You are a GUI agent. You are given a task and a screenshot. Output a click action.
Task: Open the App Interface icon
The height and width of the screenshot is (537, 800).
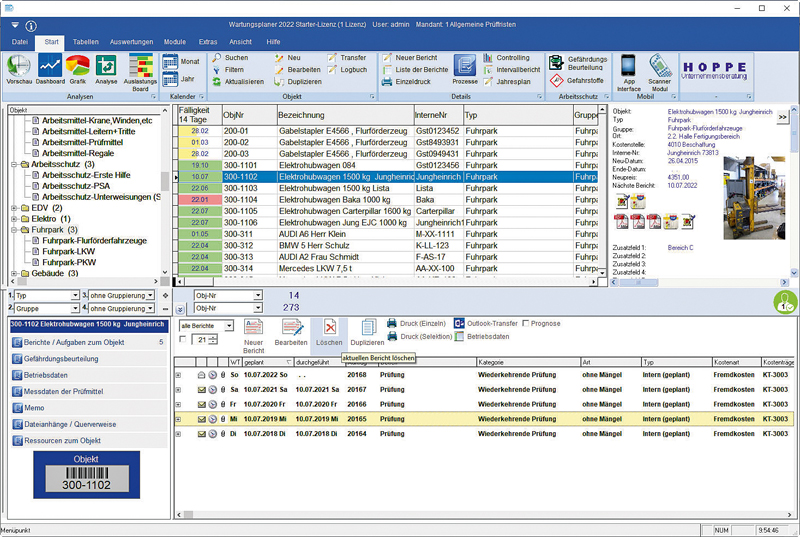click(x=628, y=72)
